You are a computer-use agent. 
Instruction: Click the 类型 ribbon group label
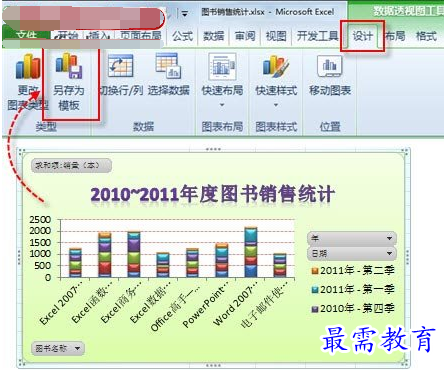pyautogui.click(x=46, y=127)
